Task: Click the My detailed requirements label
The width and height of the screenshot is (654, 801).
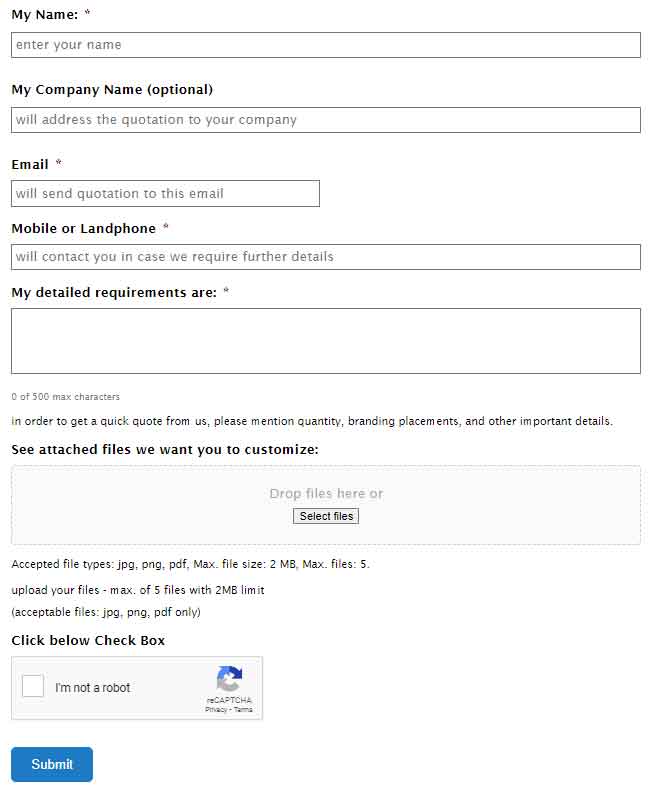Action: [114, 292]
